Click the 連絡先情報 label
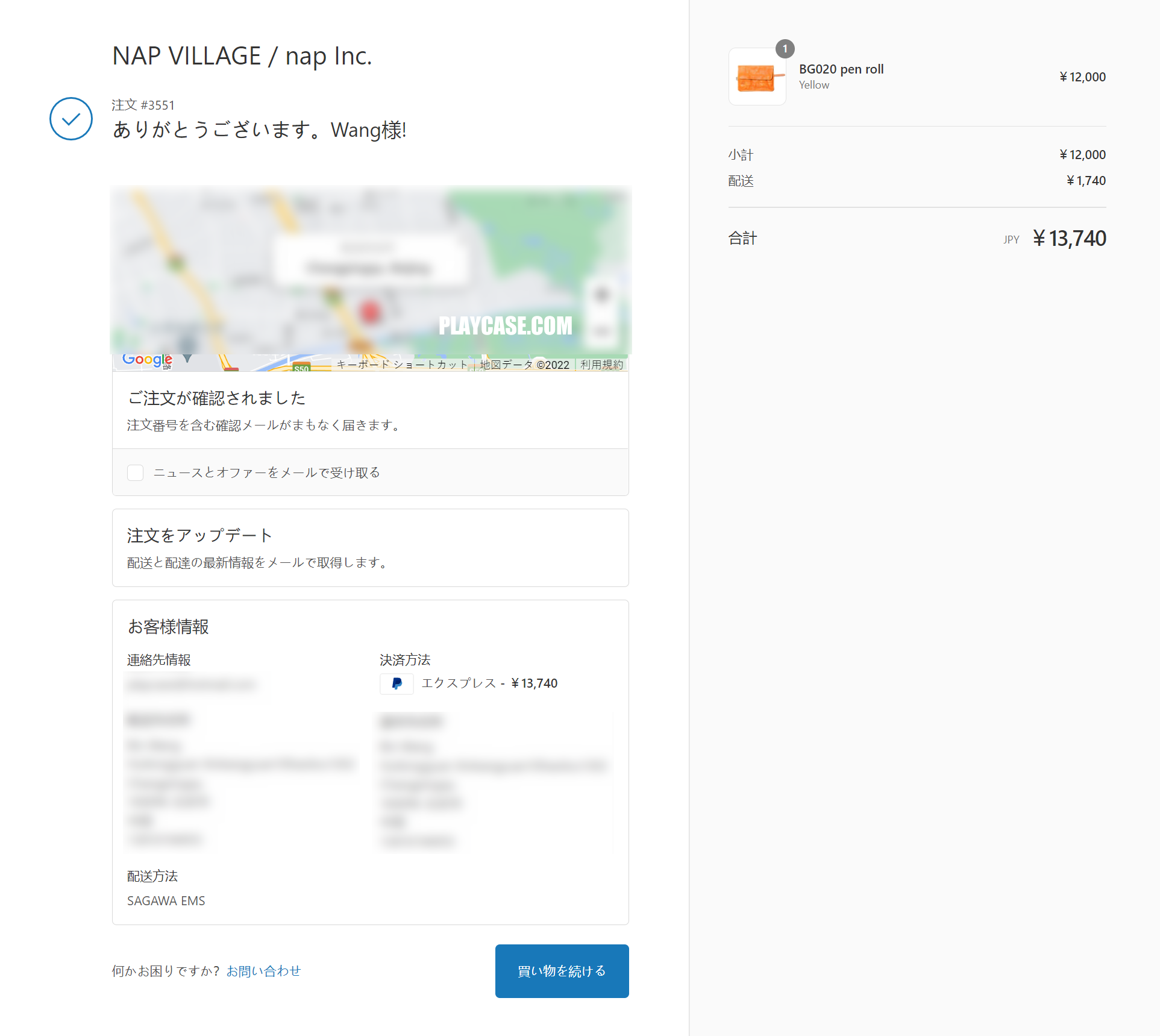The image size is (1160, 1036). pyautogui.click(x=159, y=660)
